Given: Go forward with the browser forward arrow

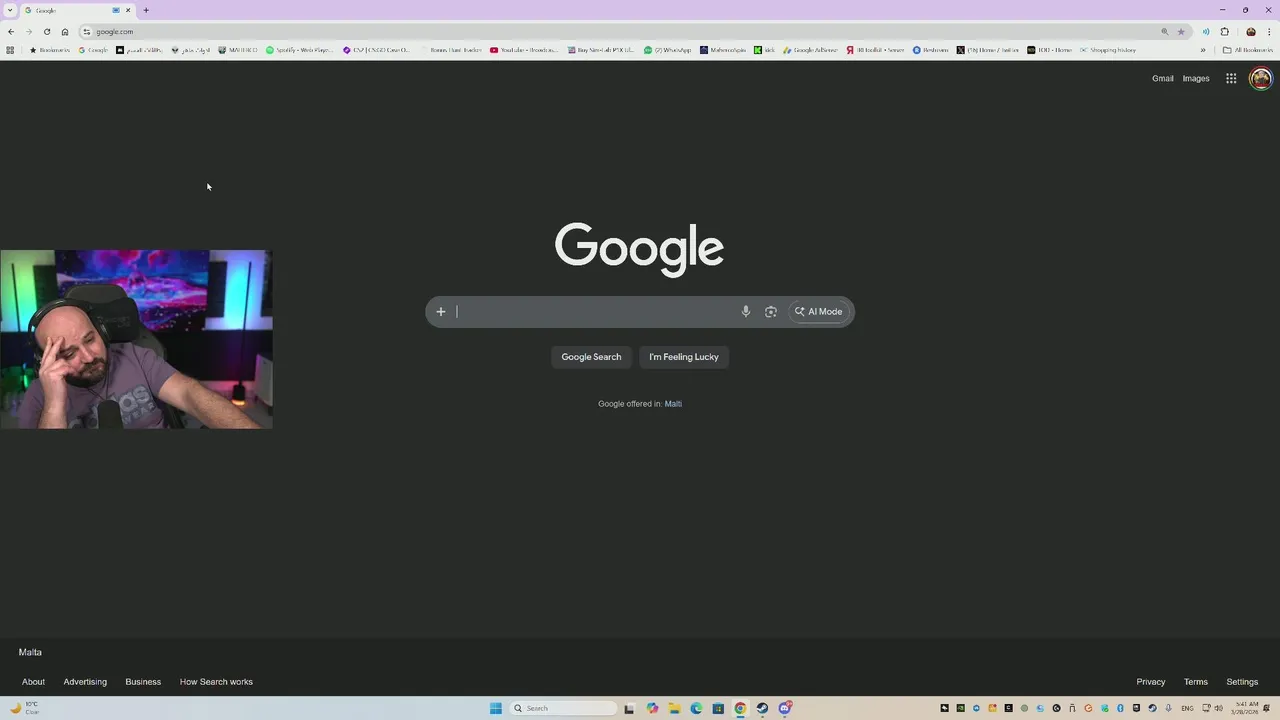Looking at the screenshot, I should (x=29, y=31).
